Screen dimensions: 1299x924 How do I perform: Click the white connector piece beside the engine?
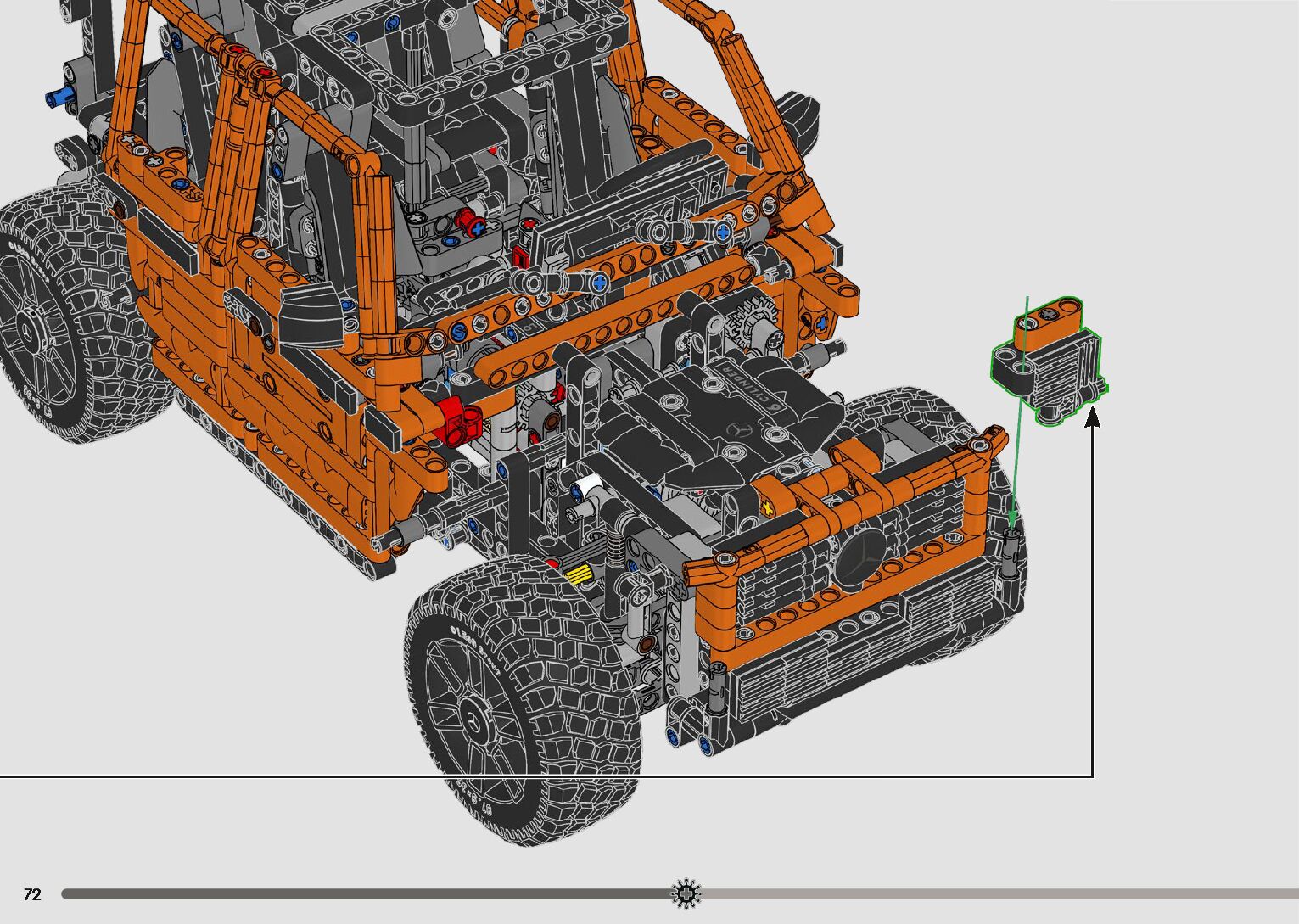(588, 489)
